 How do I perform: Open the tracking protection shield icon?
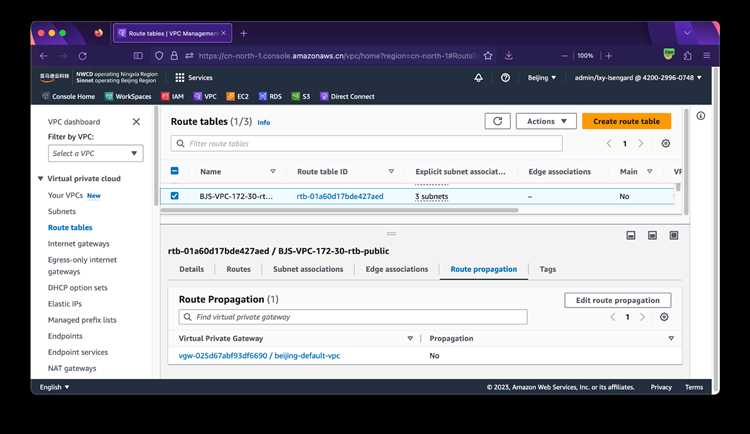(159, 56)
